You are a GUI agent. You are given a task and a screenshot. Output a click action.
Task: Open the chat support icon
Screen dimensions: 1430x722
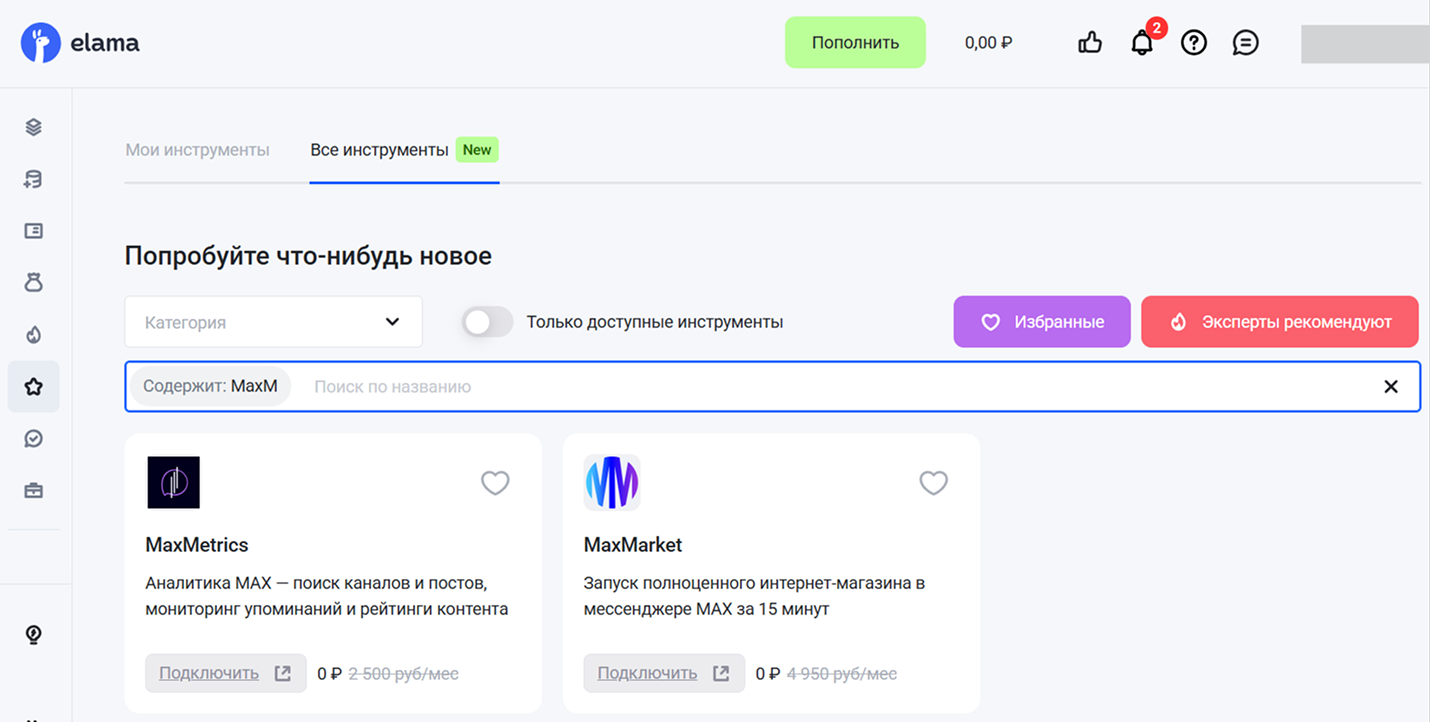(1245, 42)
